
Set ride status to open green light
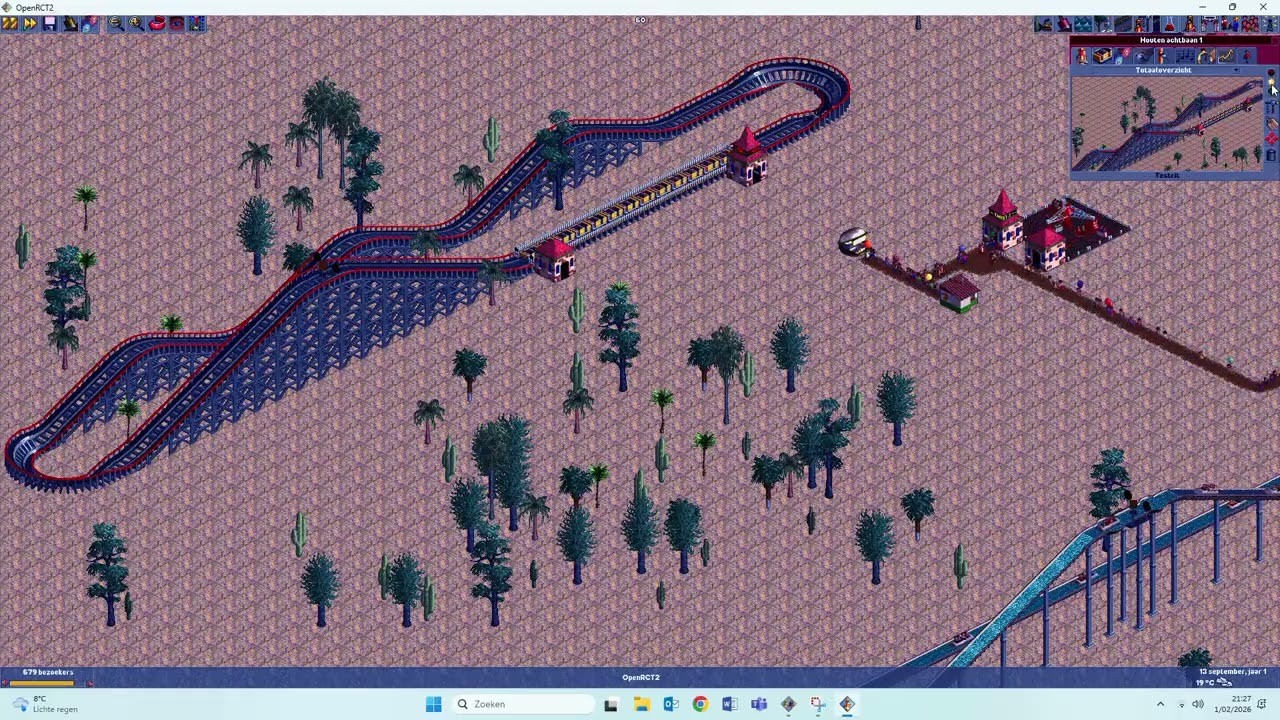pos(1271,91)
